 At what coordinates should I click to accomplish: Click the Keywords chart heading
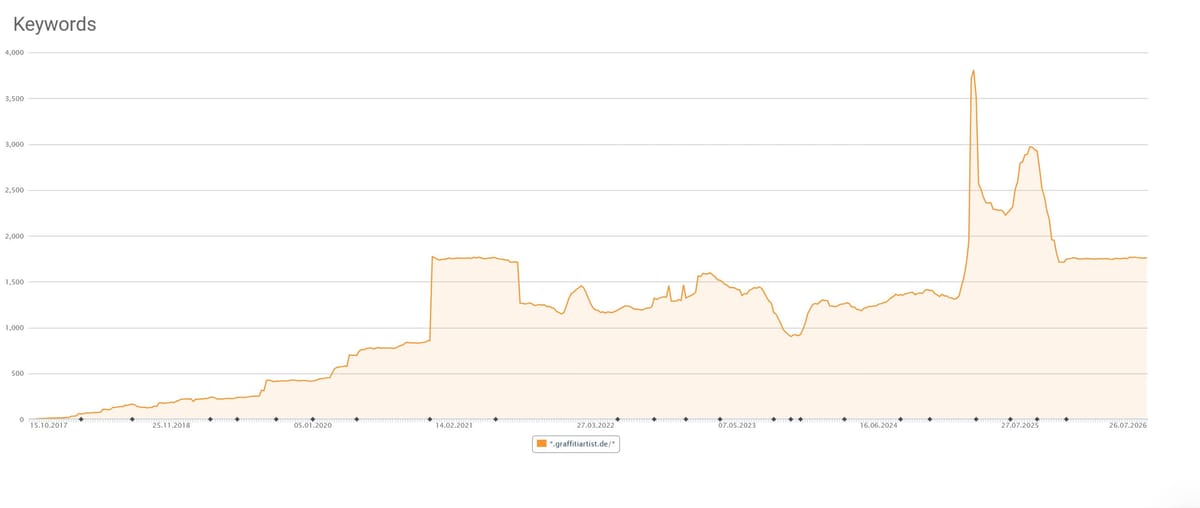(54, 24)
